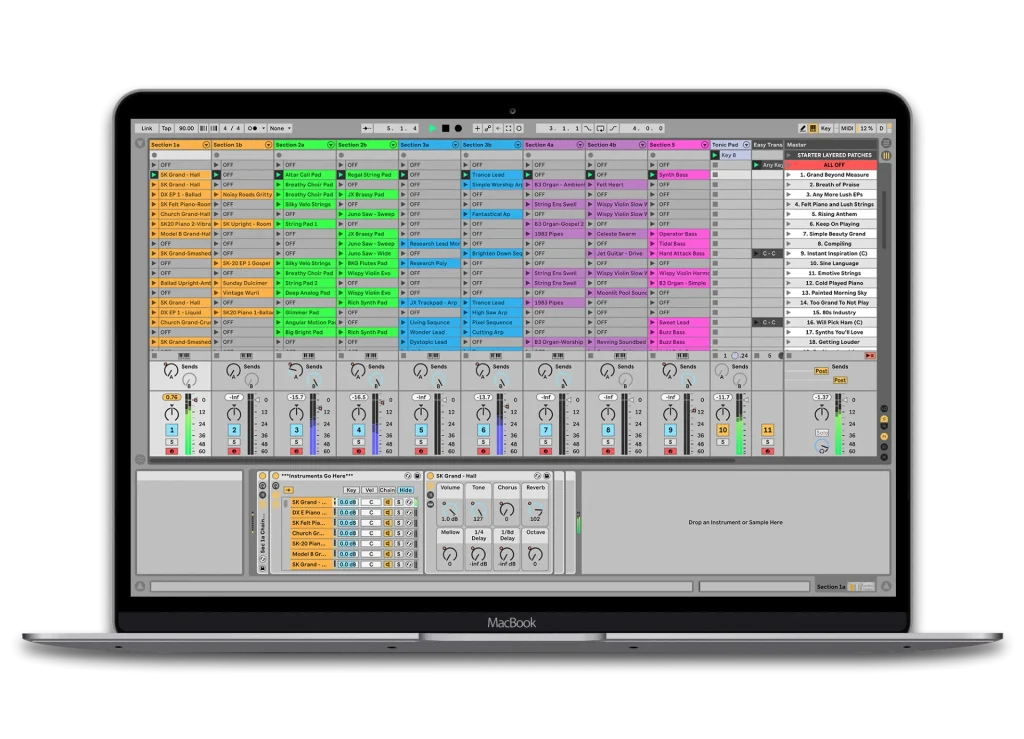Image resolution: width=1024 pixels, height=739 pixels.
Task: Mute the DX E Piano chain speaker button
Action: [x=388, y=513]
